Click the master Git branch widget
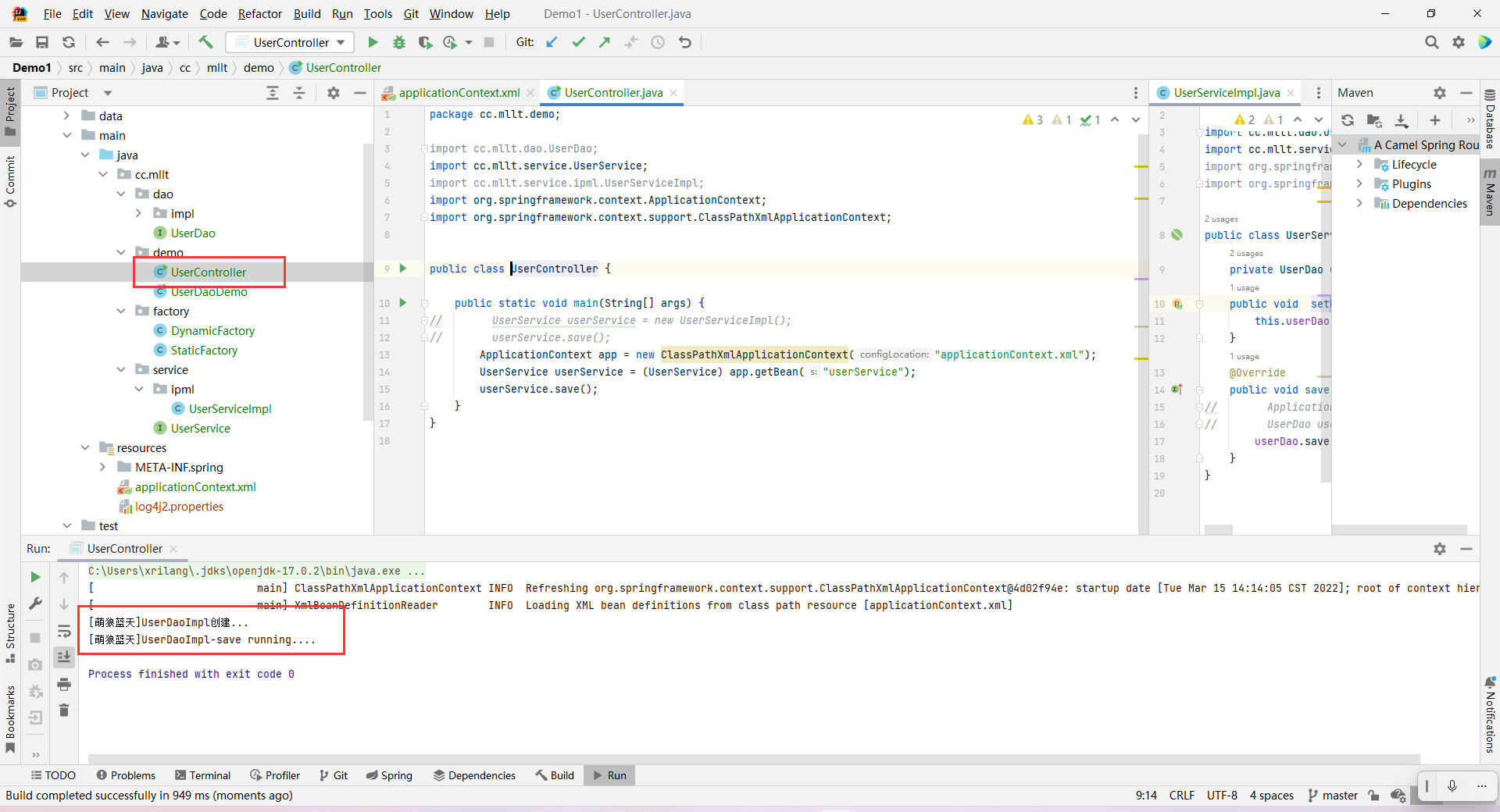This screenshot has width=1500, height=812. pos(1333,796)
